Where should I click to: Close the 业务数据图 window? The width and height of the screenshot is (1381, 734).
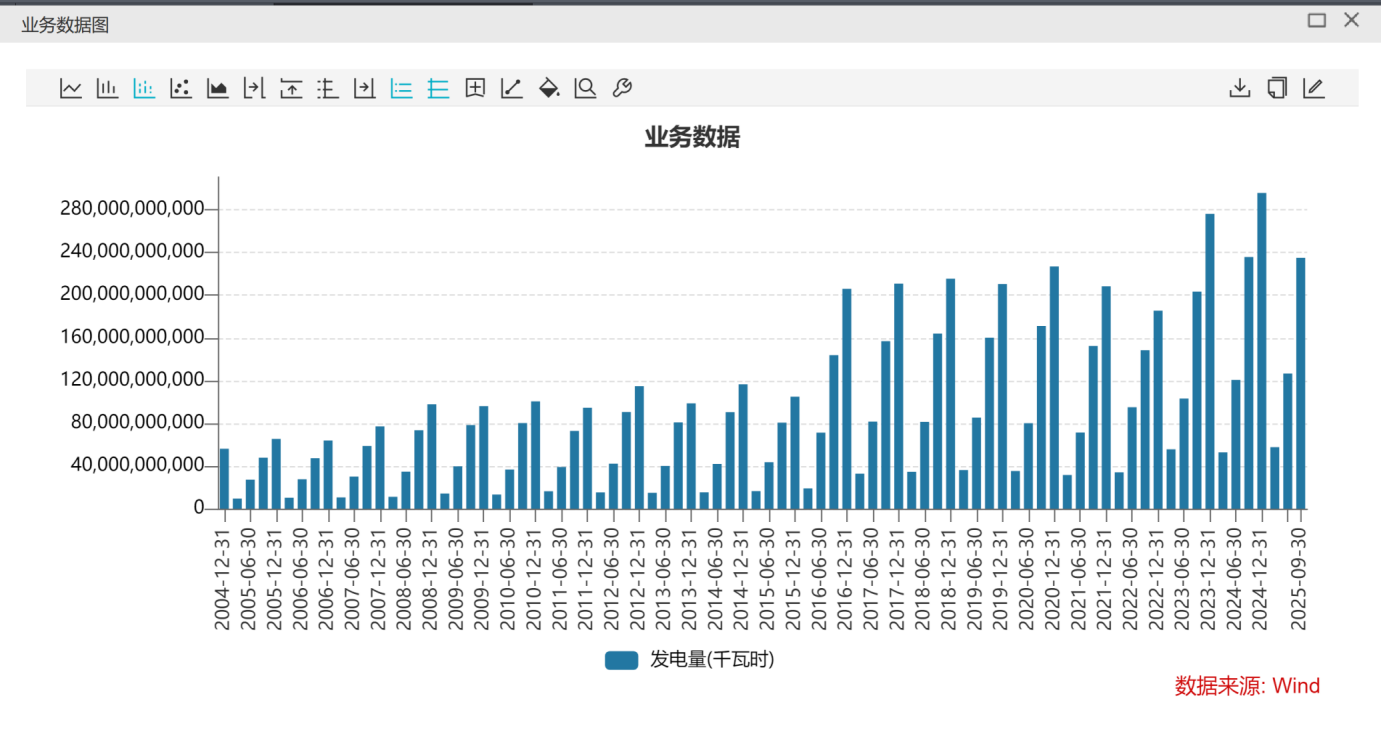click(x=1352, y=20)
